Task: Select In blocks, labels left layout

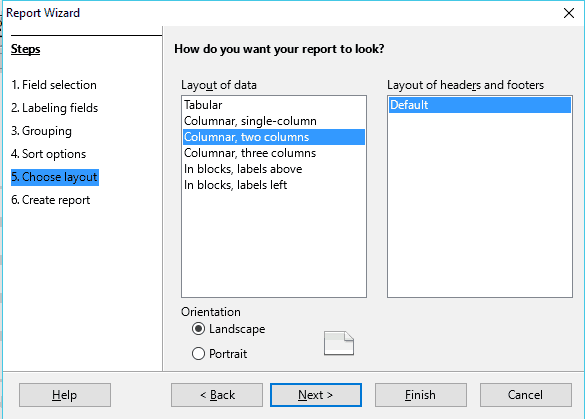Action: click(273, 185)
